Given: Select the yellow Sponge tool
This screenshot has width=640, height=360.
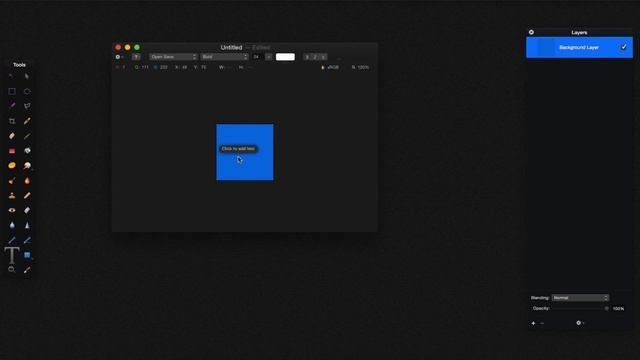Looking at the screenshot, I should click(12, 165).
